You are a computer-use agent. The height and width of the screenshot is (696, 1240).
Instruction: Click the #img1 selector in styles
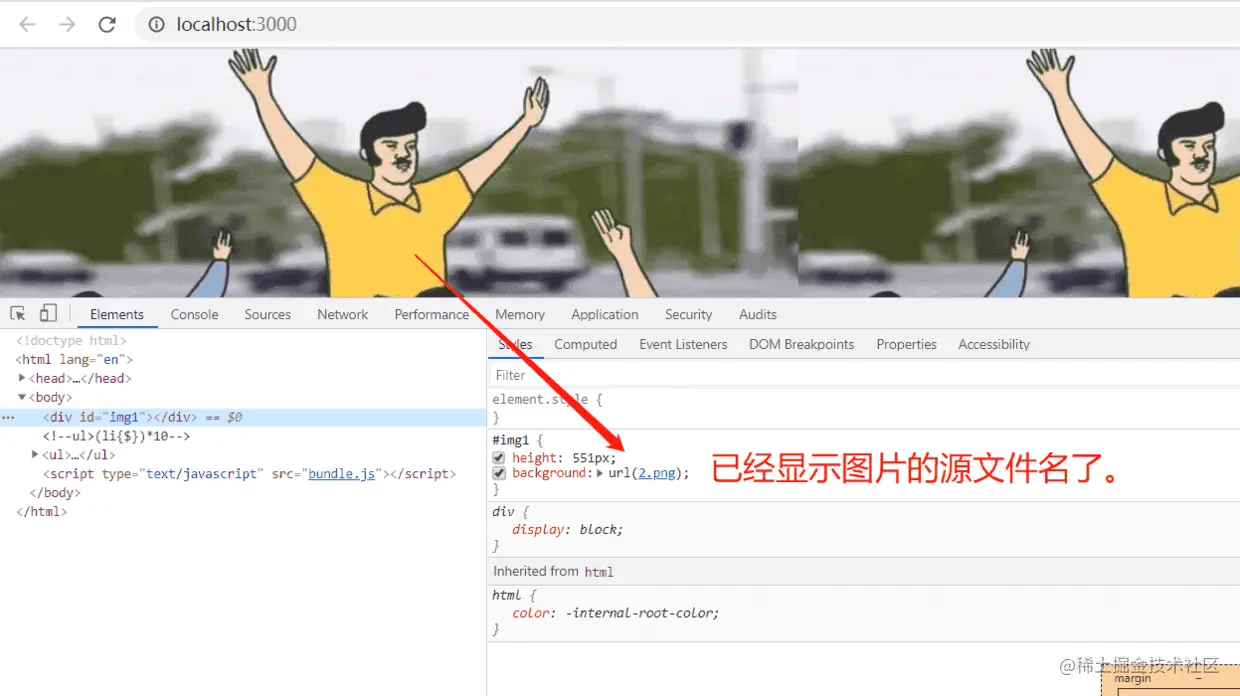coord(513,440)
